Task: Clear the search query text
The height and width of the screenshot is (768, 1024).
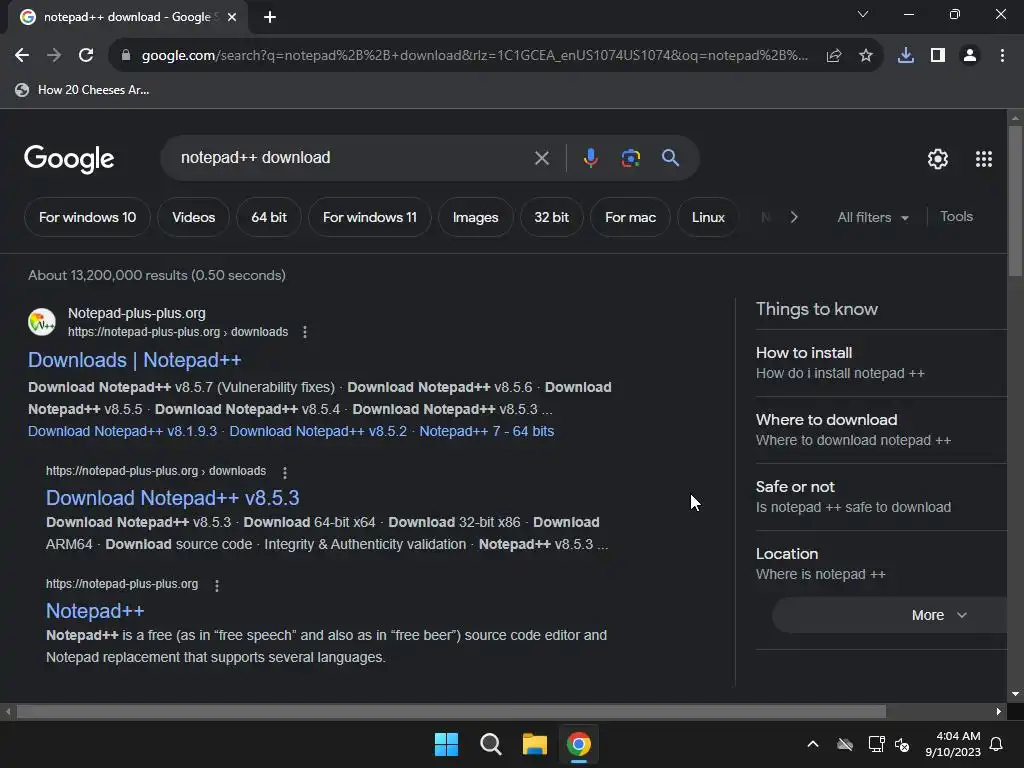Action: tap(541, 158)
